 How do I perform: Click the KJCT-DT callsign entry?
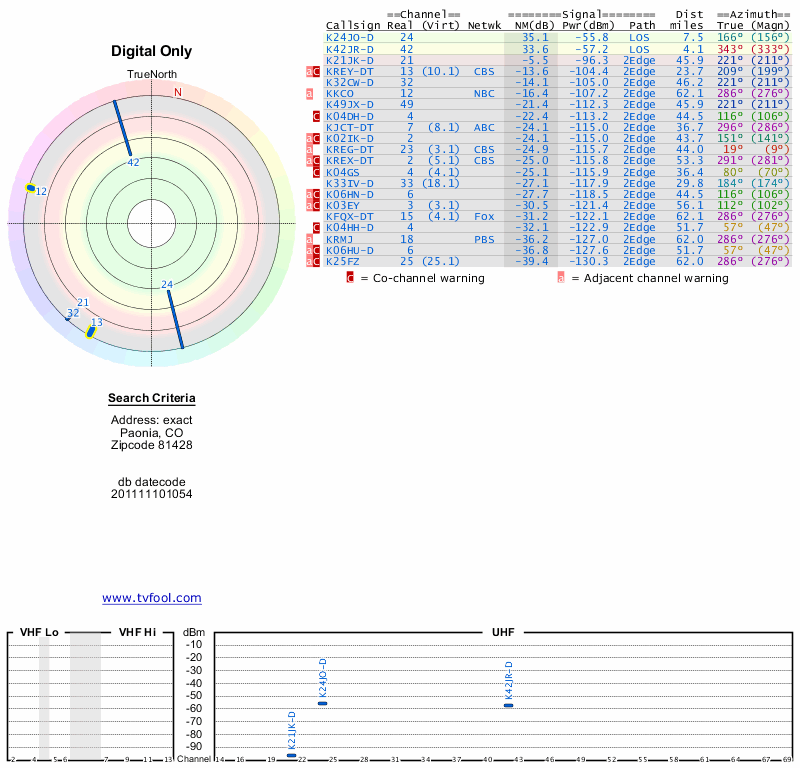[x=349, y=127]
